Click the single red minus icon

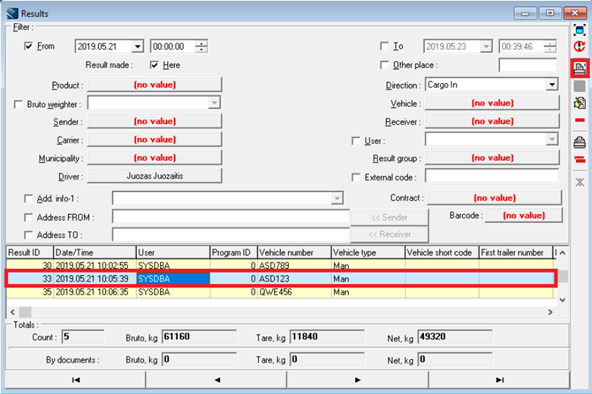580,120
